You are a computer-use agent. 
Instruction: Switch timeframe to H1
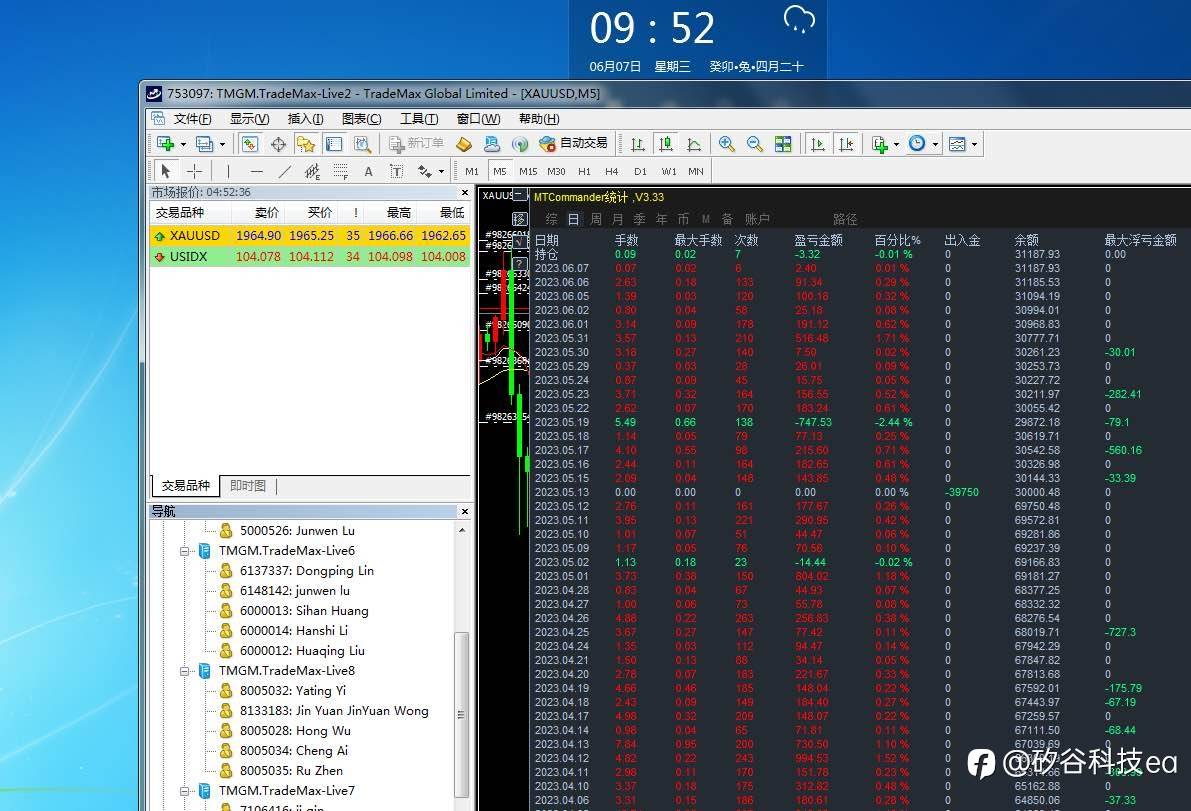(x=585, y=171)
